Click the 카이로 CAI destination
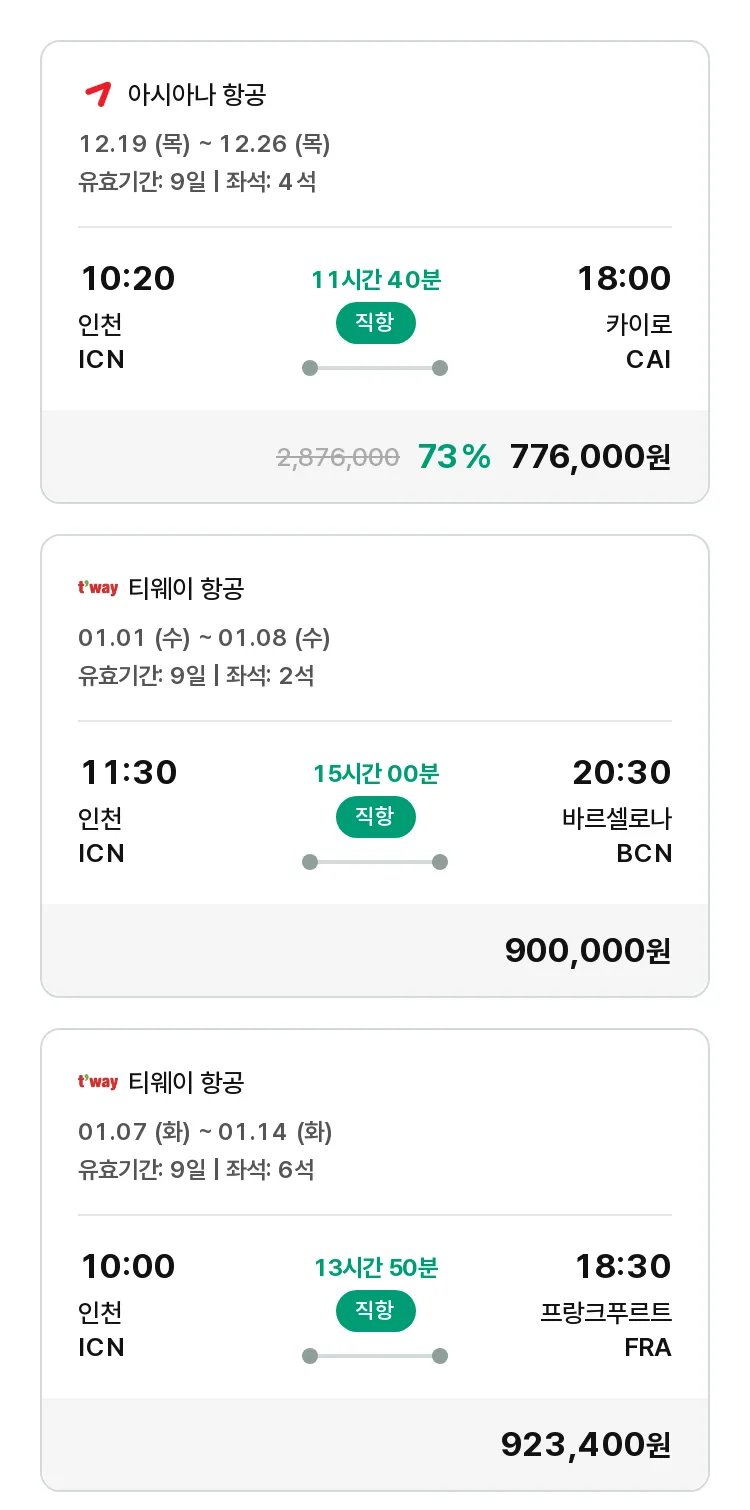 (639, 341)
